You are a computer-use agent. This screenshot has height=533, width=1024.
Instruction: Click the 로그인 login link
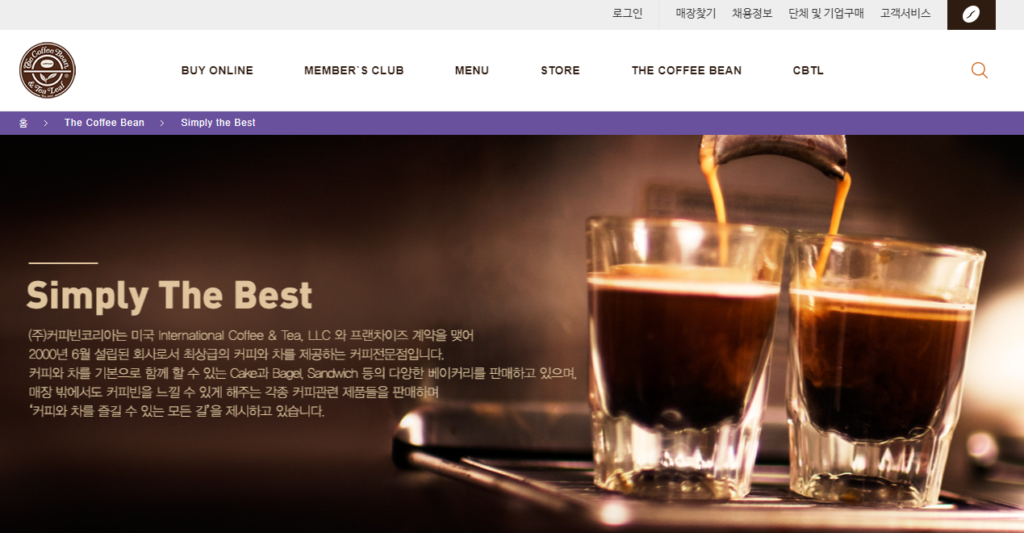[628, 14]
